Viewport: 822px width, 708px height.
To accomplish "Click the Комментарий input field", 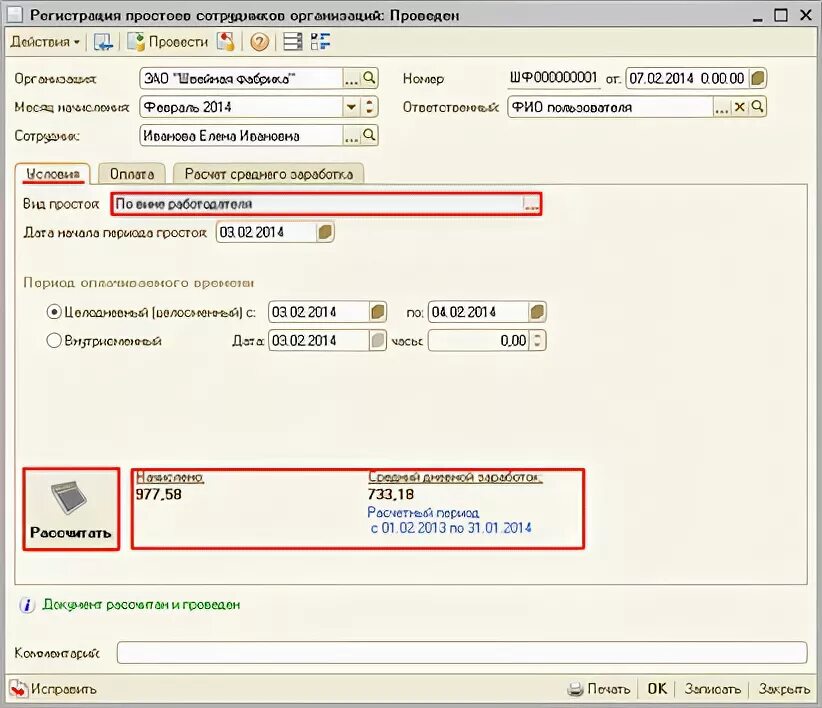I will pyautogui.click(x=462, y=653).
